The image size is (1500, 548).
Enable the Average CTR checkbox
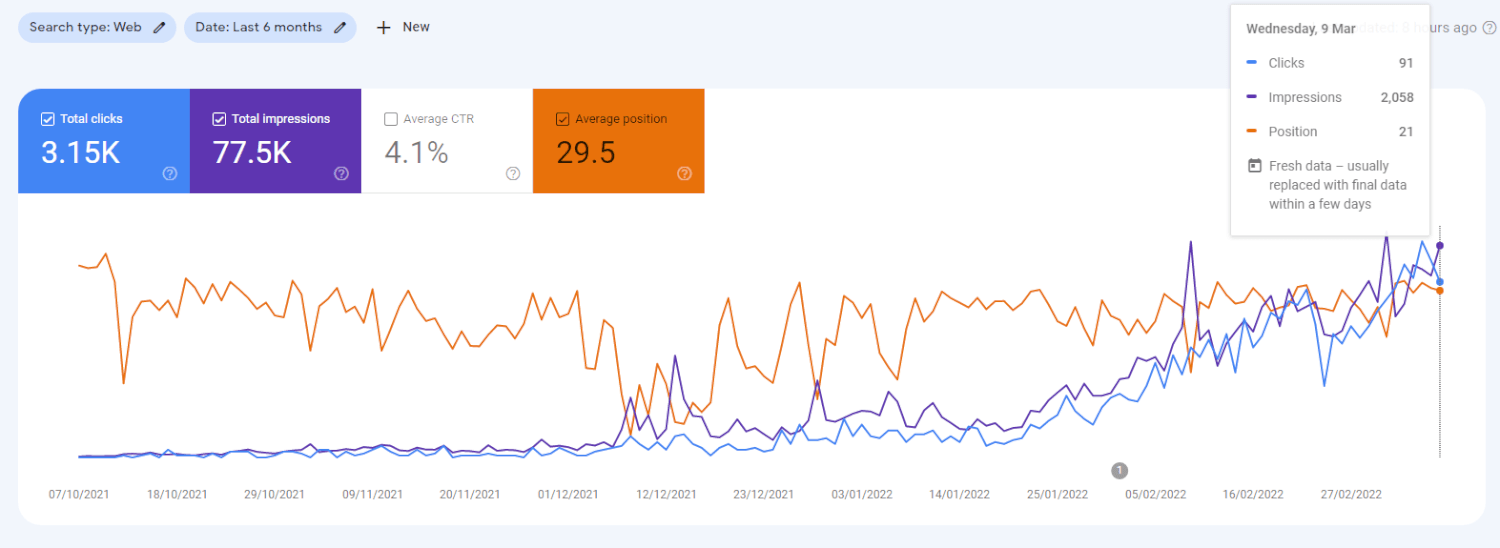coord(390,119)
